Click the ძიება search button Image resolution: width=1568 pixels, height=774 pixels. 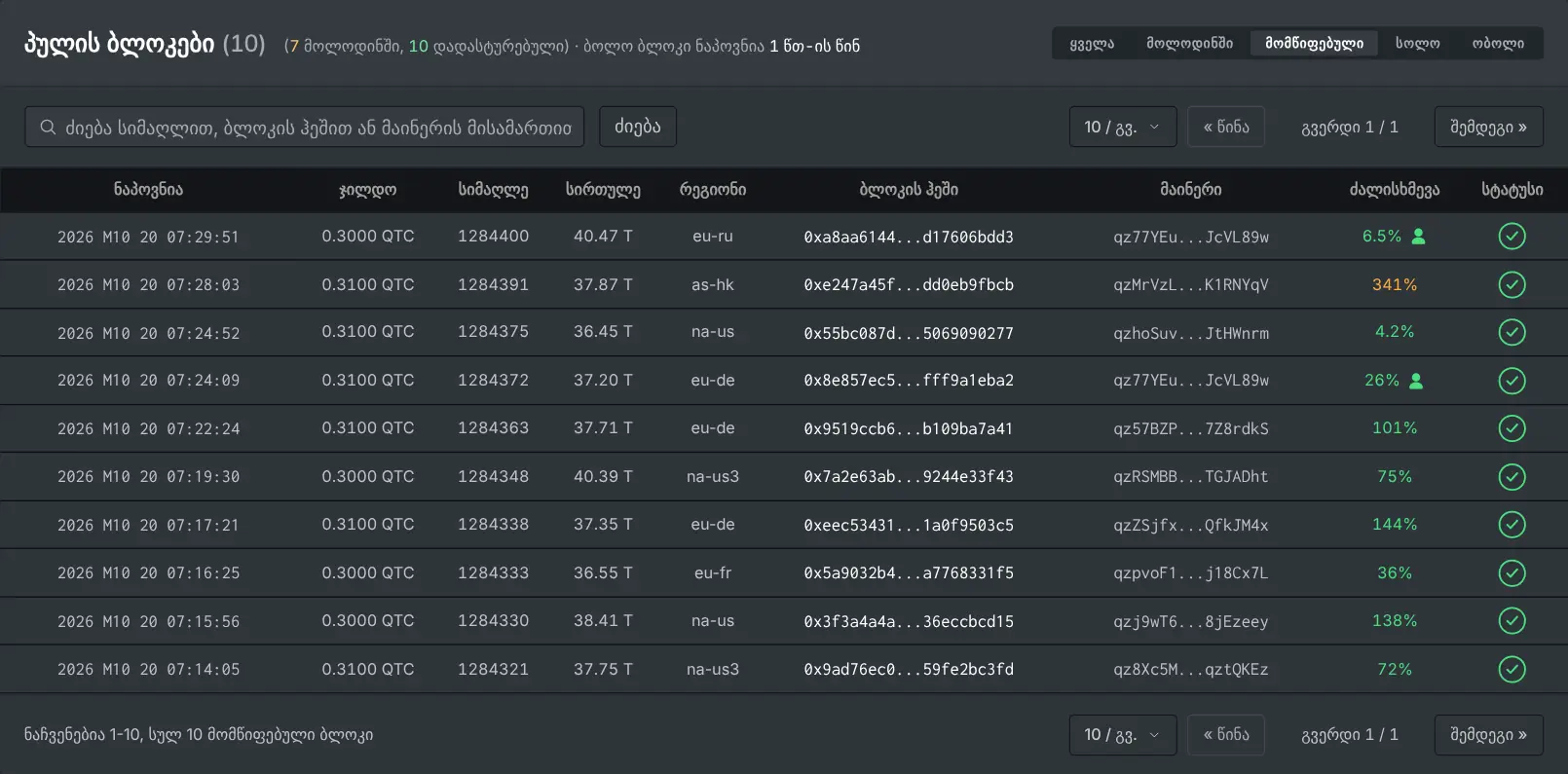point(637,127)
